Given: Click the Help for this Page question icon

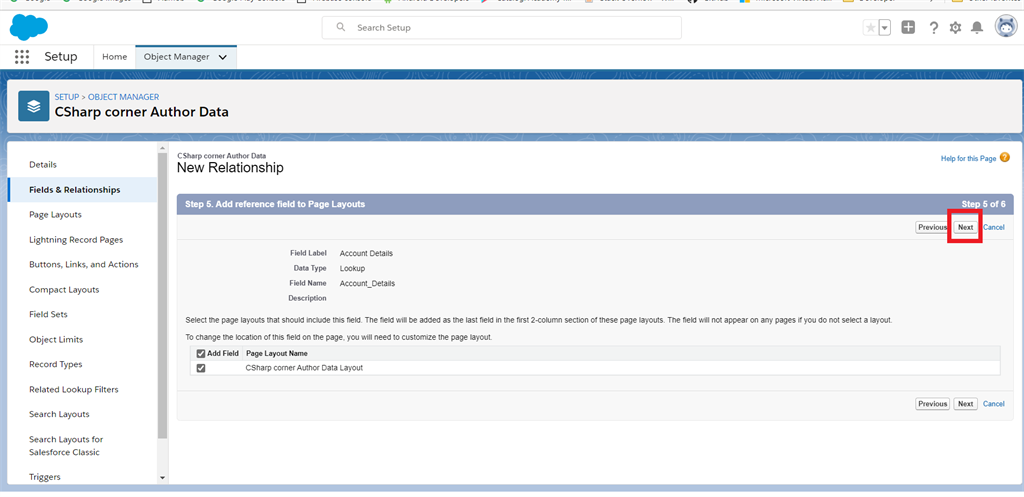Looking at the screenshot, I should [1004, 157].
